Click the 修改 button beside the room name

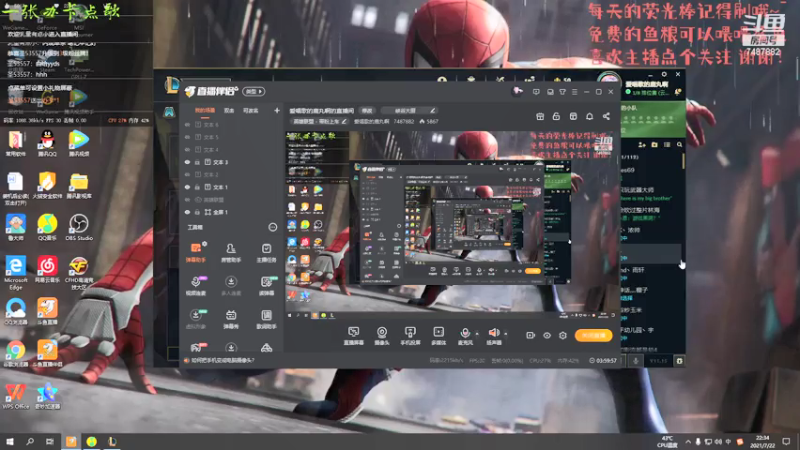[x=367, y=110]
